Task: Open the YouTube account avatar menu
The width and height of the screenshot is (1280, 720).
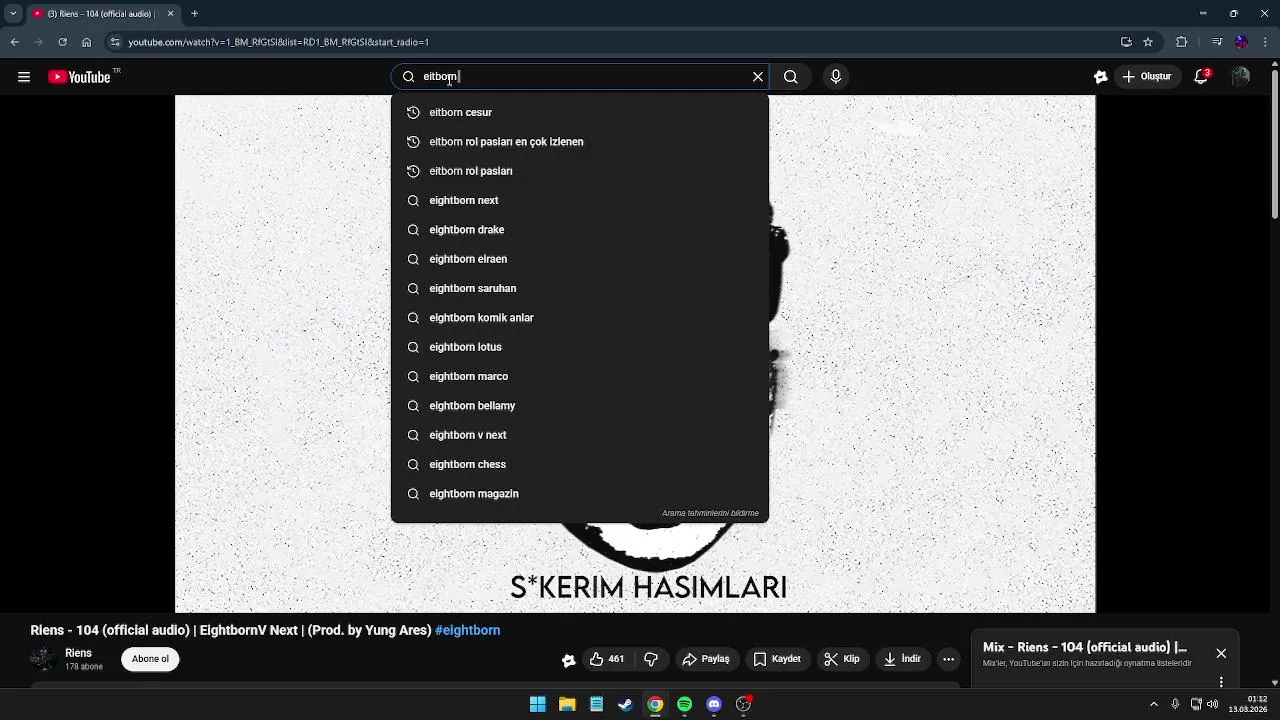Action: pos(1241,77)
